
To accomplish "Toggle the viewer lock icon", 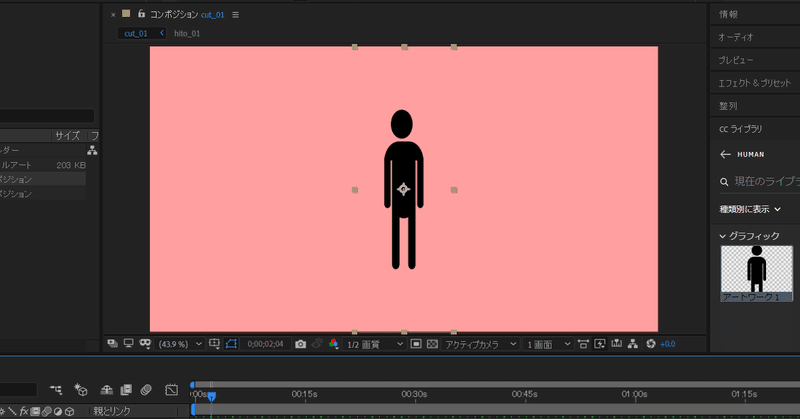I will click(x=141, y=14).
